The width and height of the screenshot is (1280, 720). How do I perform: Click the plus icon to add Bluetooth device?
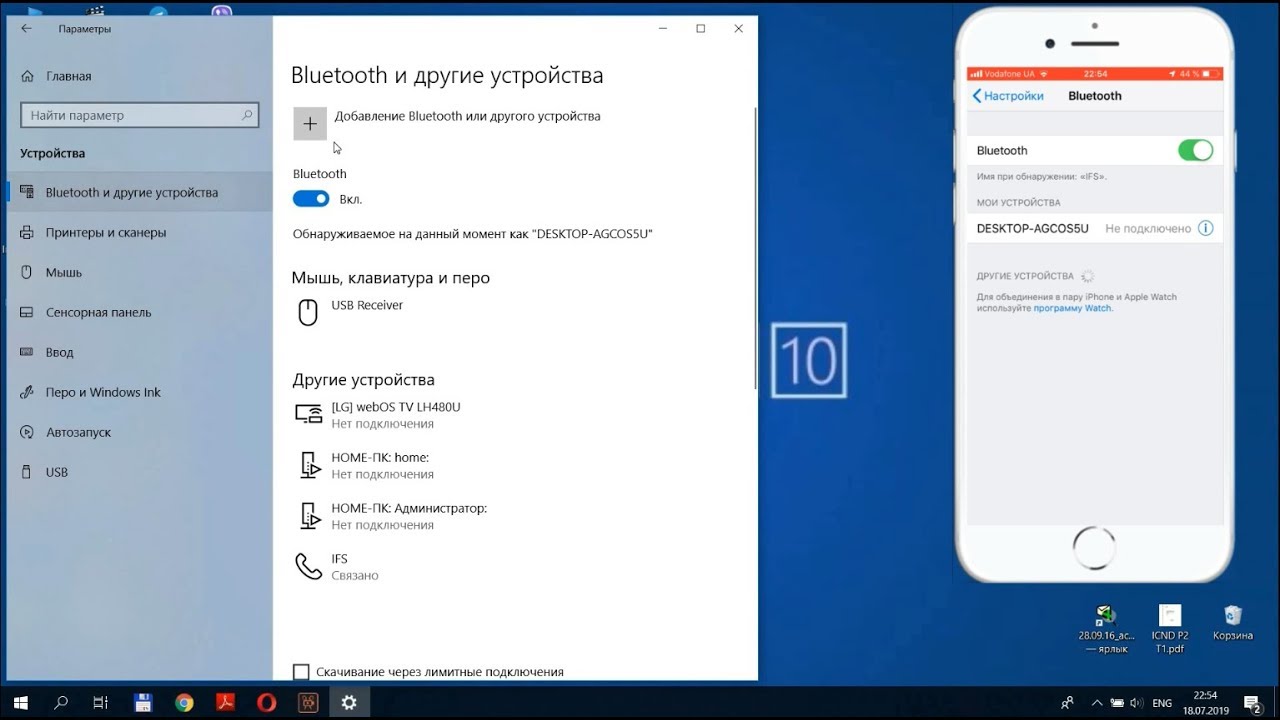[310, 123]
